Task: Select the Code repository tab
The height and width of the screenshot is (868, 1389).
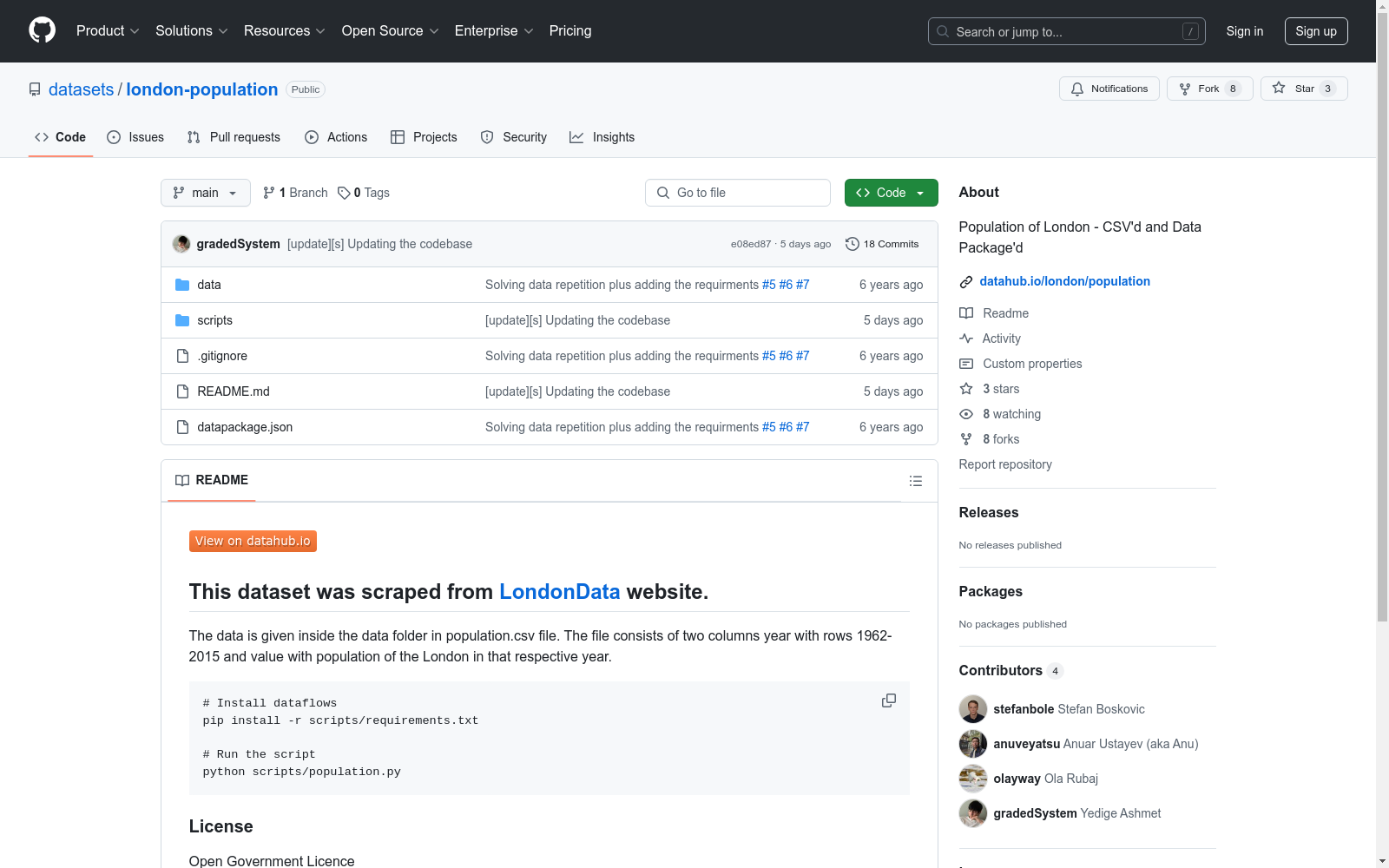Action: point(61,137)
